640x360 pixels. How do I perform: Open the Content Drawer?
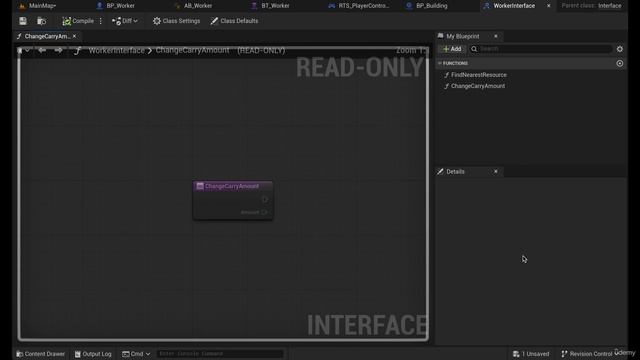coord(40,354)
